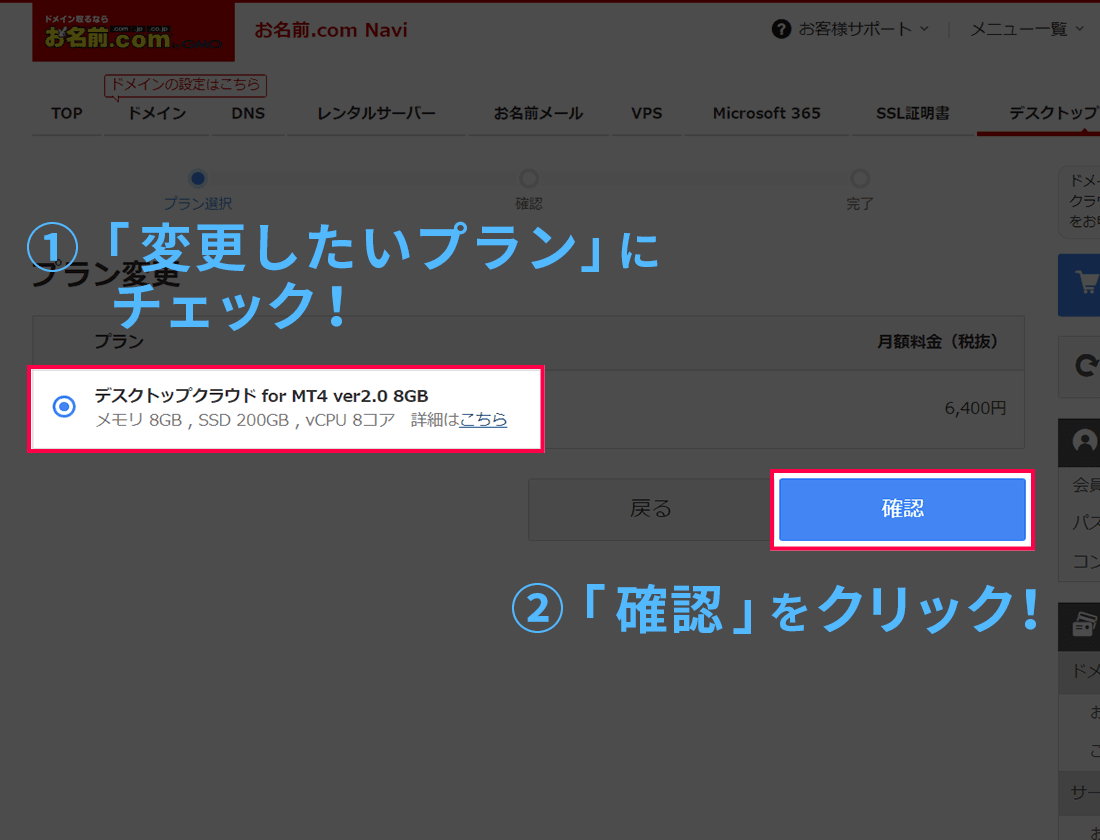Click the 6,400円 price value
The height and width of the screenshot is (840, 1100).
(975, 408)
